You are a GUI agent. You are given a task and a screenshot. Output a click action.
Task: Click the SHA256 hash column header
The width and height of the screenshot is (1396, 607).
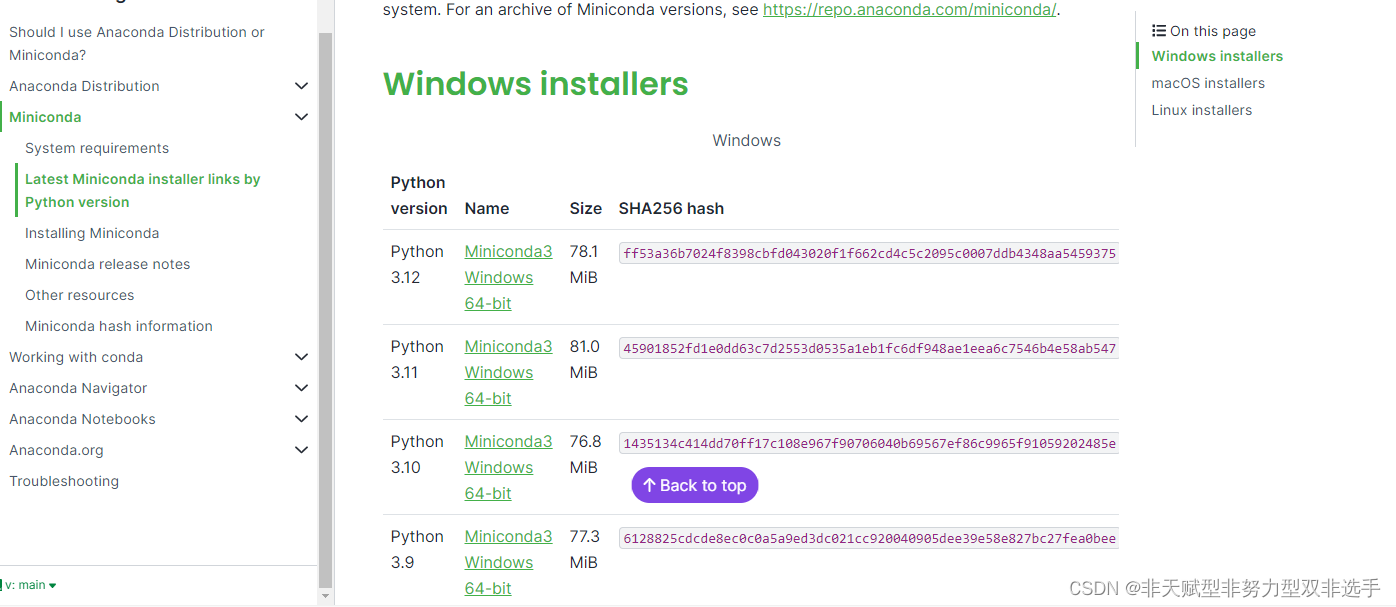pos(671,208)
